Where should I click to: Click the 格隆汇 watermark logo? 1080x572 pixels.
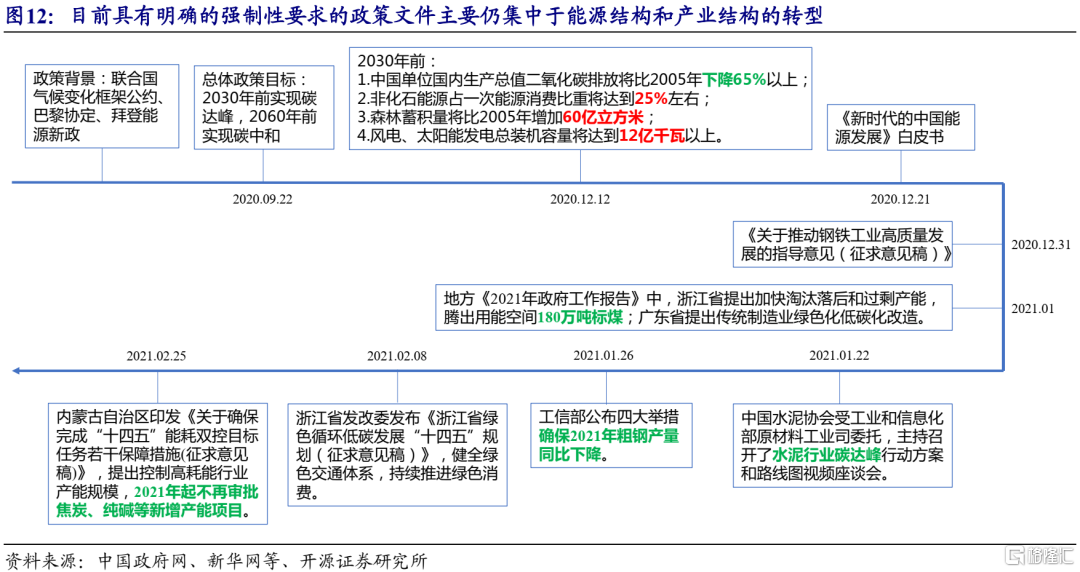click(x=1036, y=553)
